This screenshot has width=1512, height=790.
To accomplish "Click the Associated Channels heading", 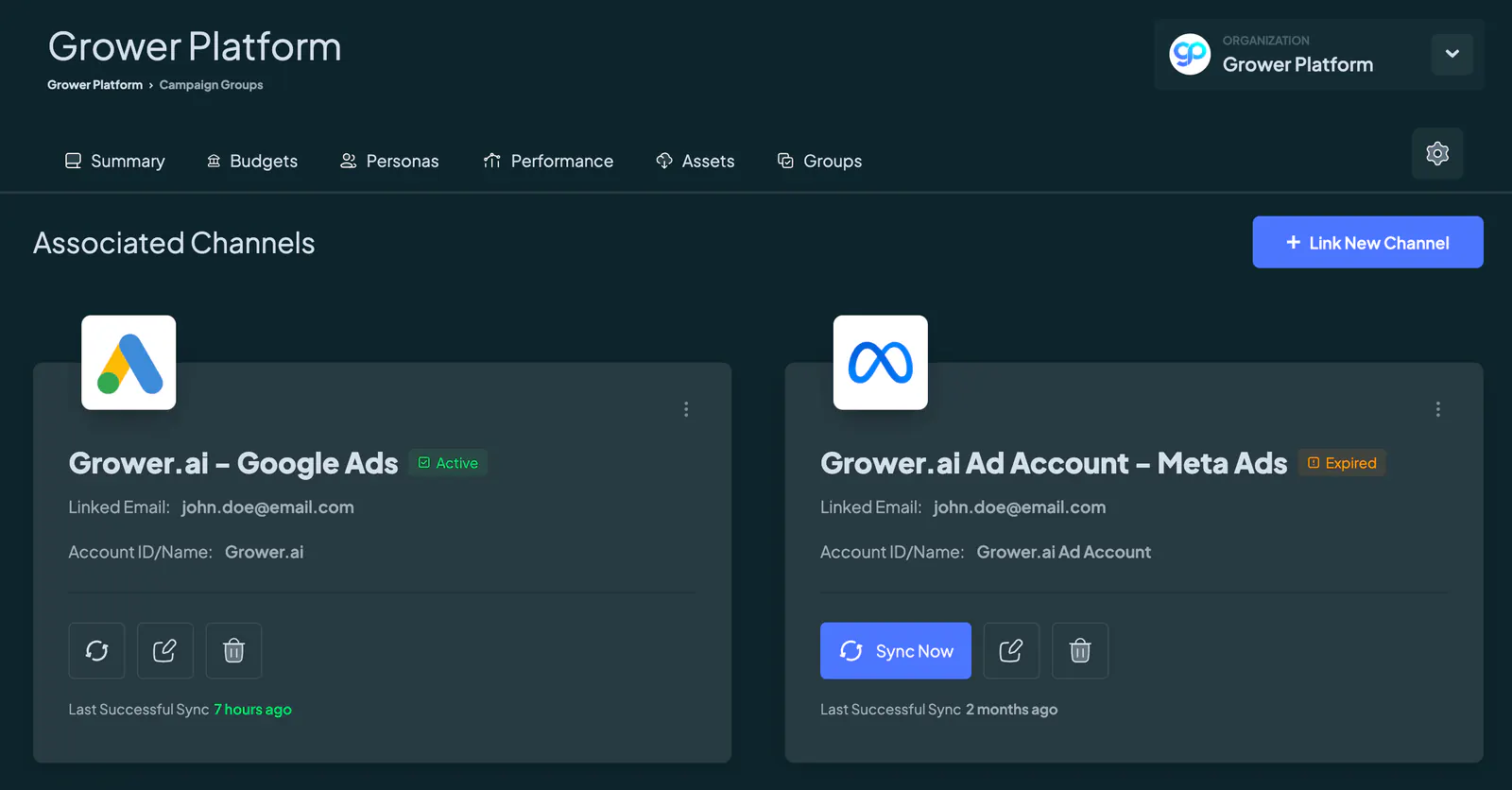I will [x=174, y=243].
